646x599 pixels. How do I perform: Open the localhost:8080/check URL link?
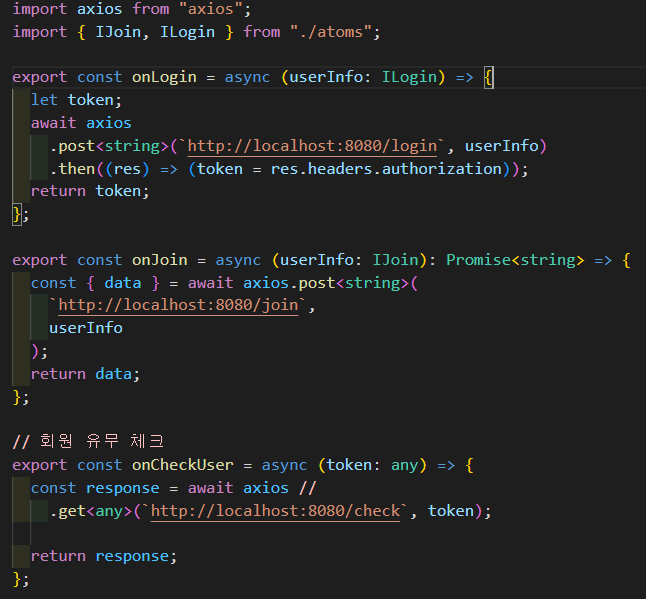(275, 511)
